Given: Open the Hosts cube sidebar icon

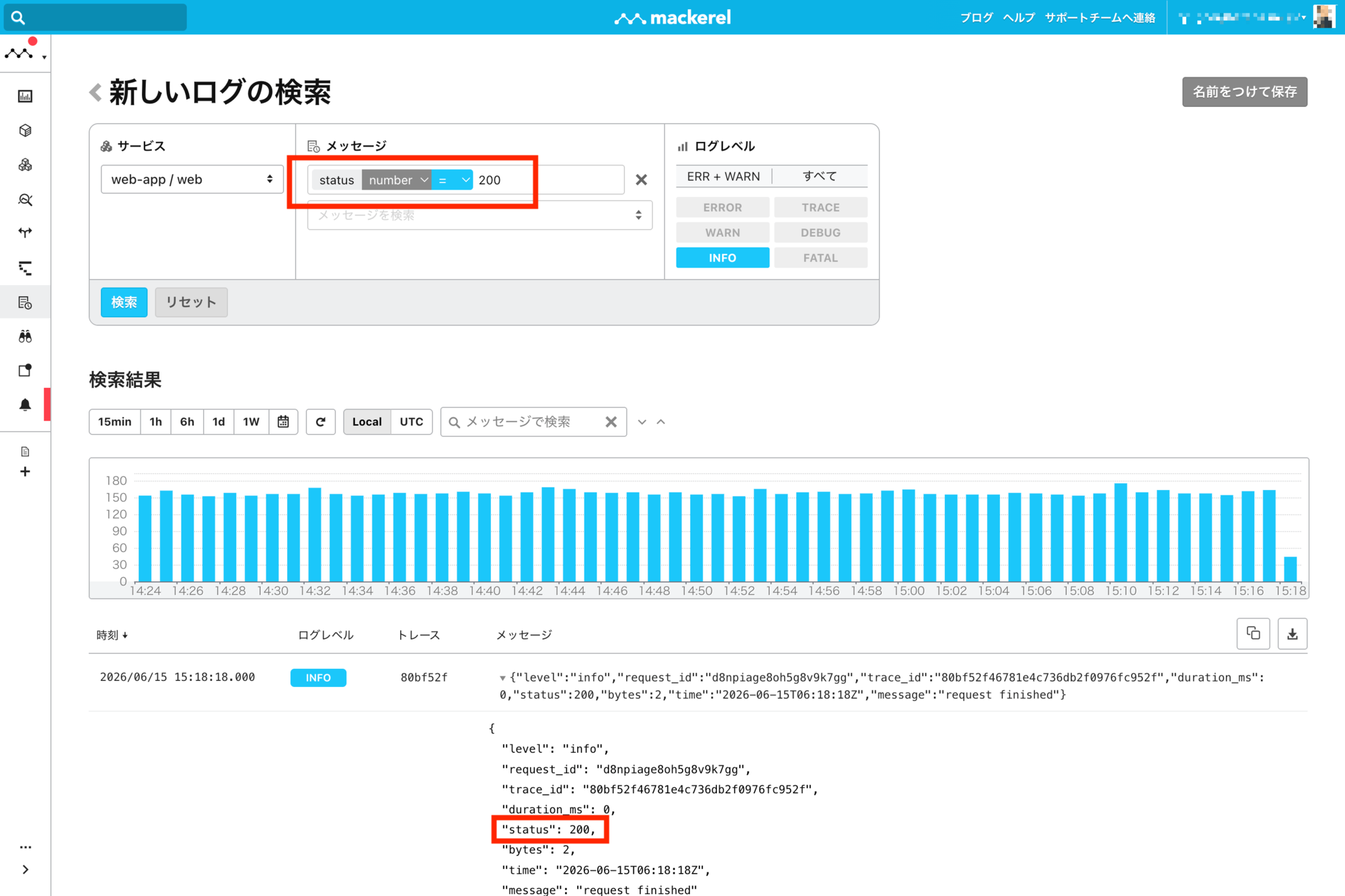Looking at the screenshot, I should (25, 130).
